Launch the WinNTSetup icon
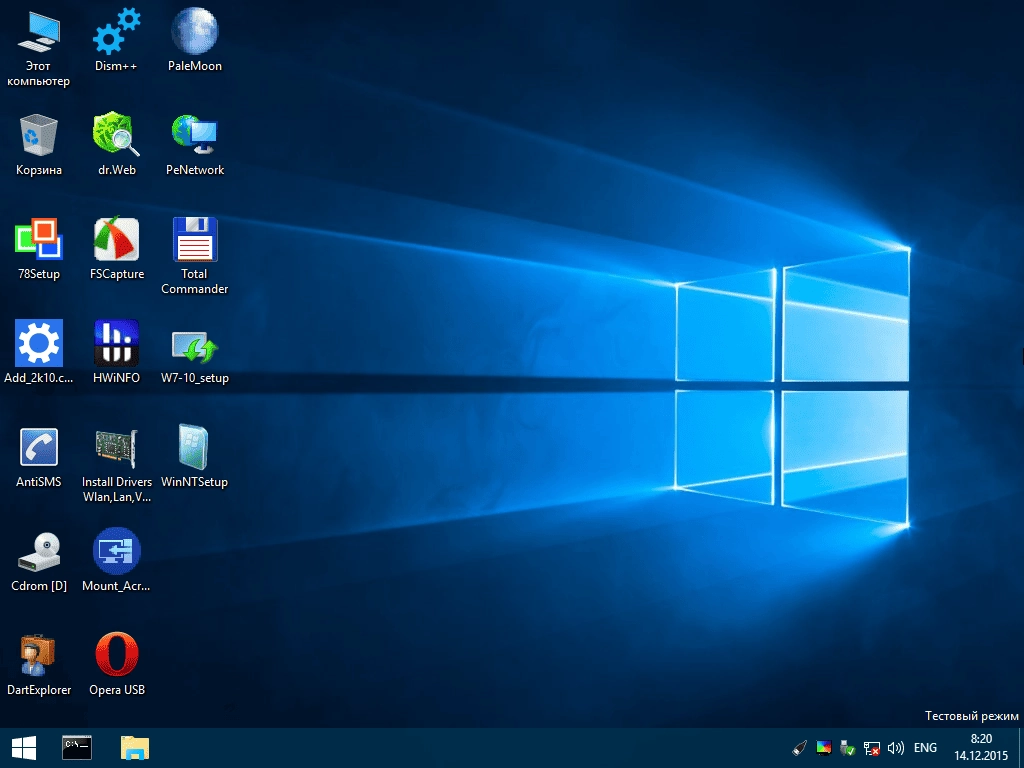 194,447
